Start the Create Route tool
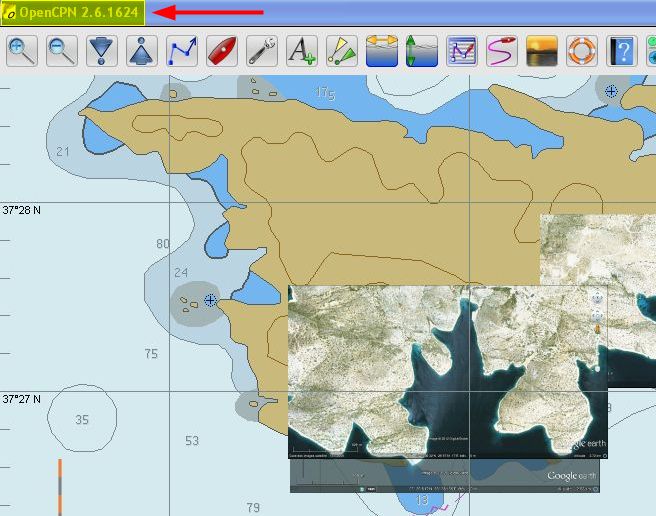656x516 pixels. coord(182,51)
